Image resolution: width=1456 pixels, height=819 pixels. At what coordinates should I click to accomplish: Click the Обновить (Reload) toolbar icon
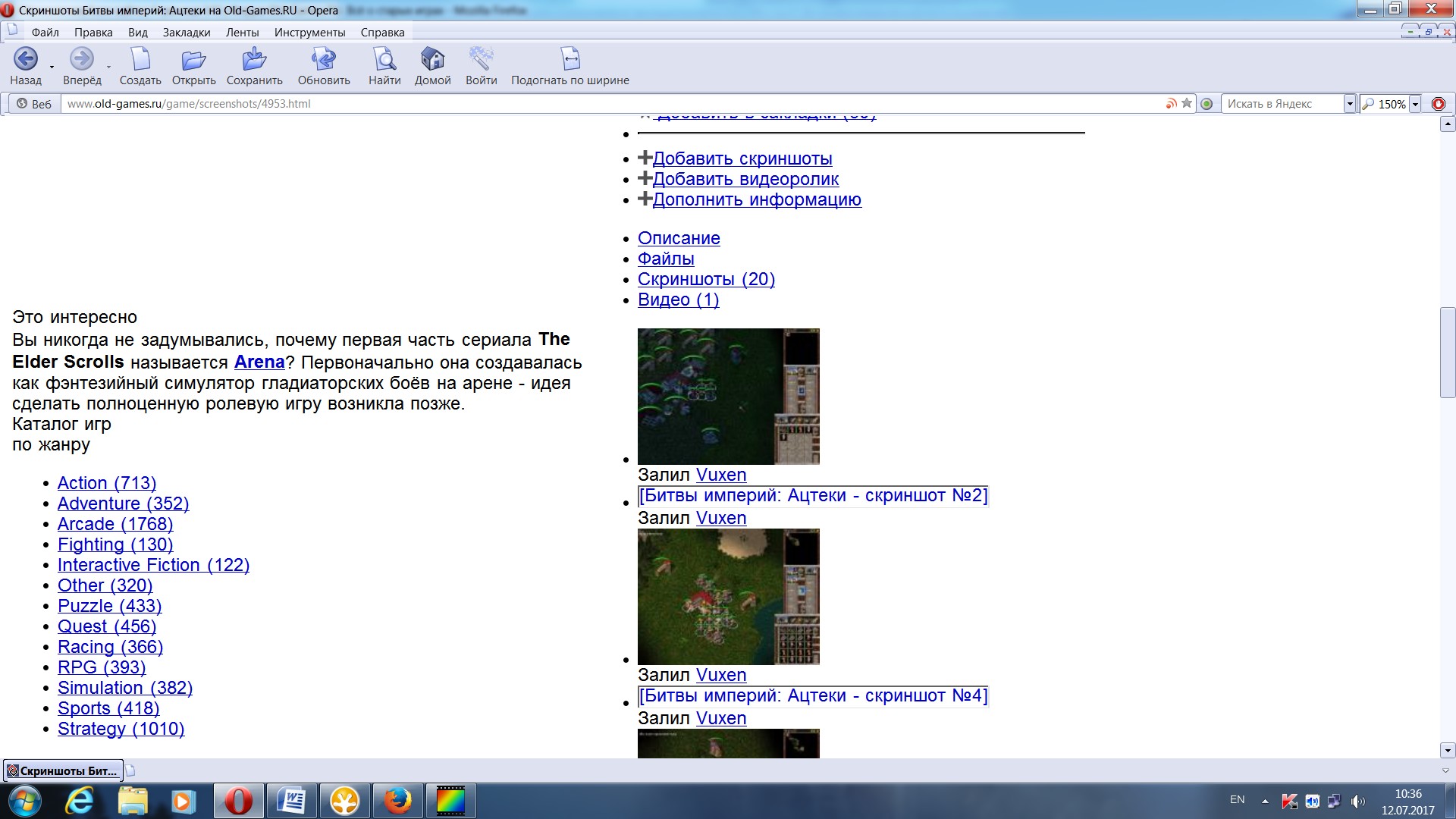pos(324,59)
